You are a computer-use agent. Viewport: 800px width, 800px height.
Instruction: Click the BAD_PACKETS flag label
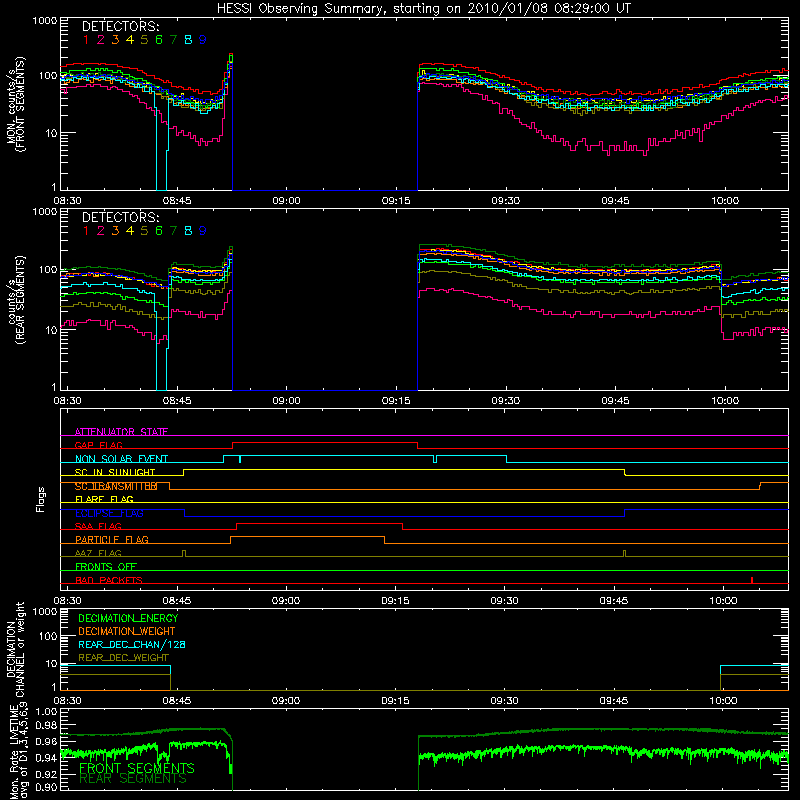[109, 580]
